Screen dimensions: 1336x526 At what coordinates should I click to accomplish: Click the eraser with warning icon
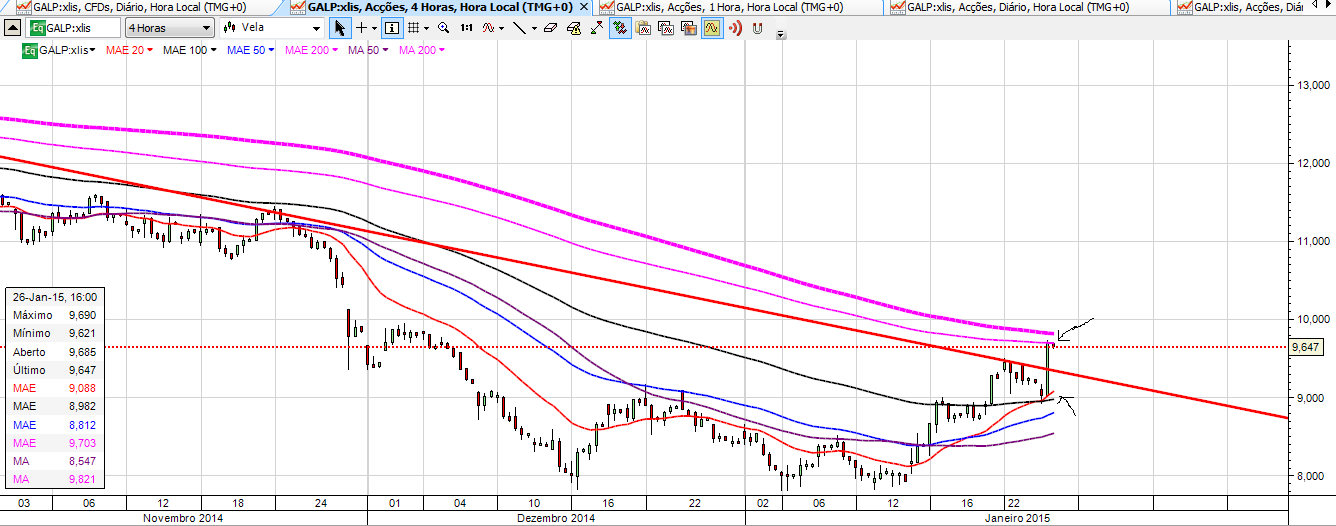pyautogui.click(x=573, y=28)
